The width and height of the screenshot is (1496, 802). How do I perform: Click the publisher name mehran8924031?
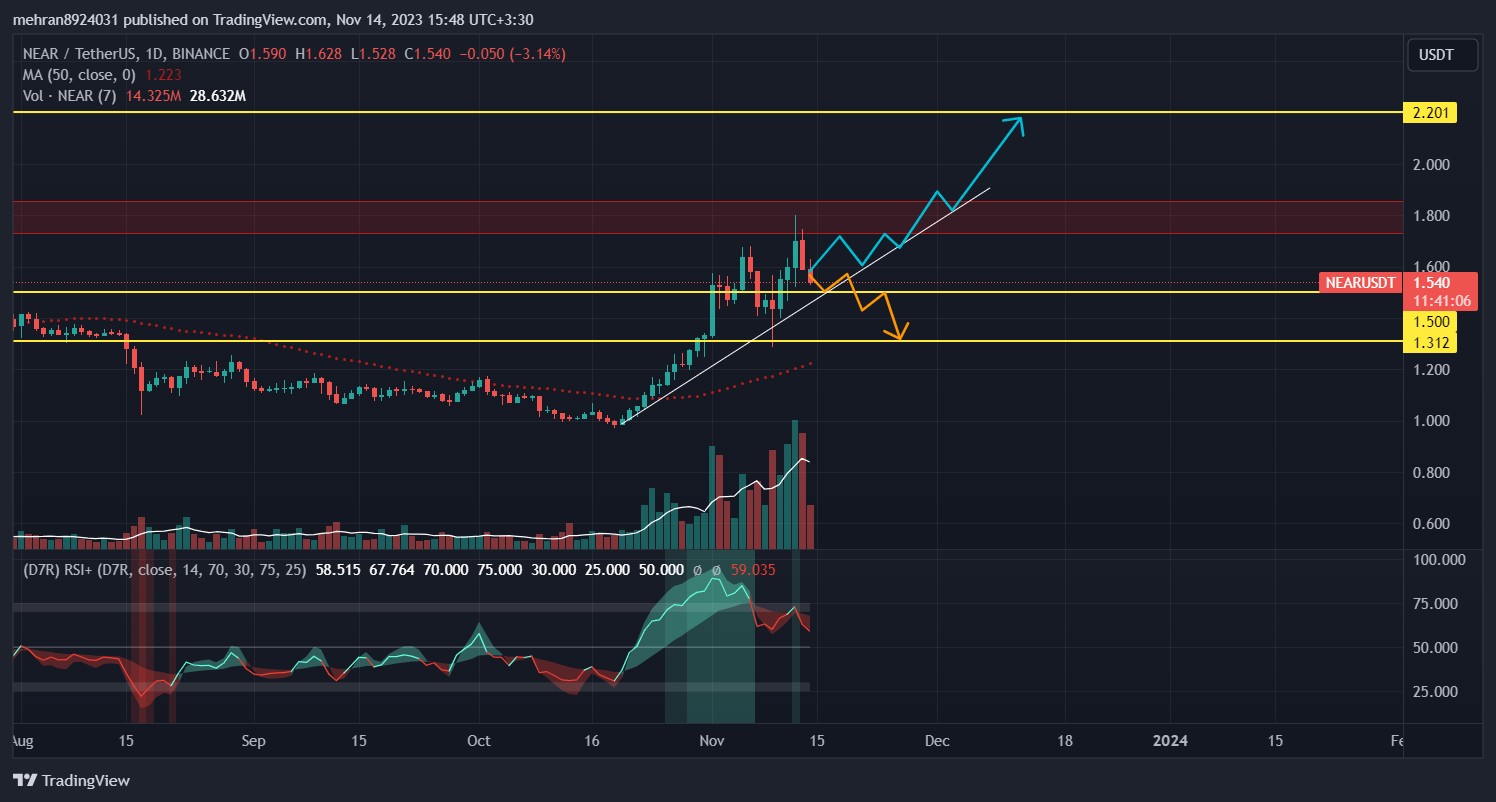pos(64,20)
